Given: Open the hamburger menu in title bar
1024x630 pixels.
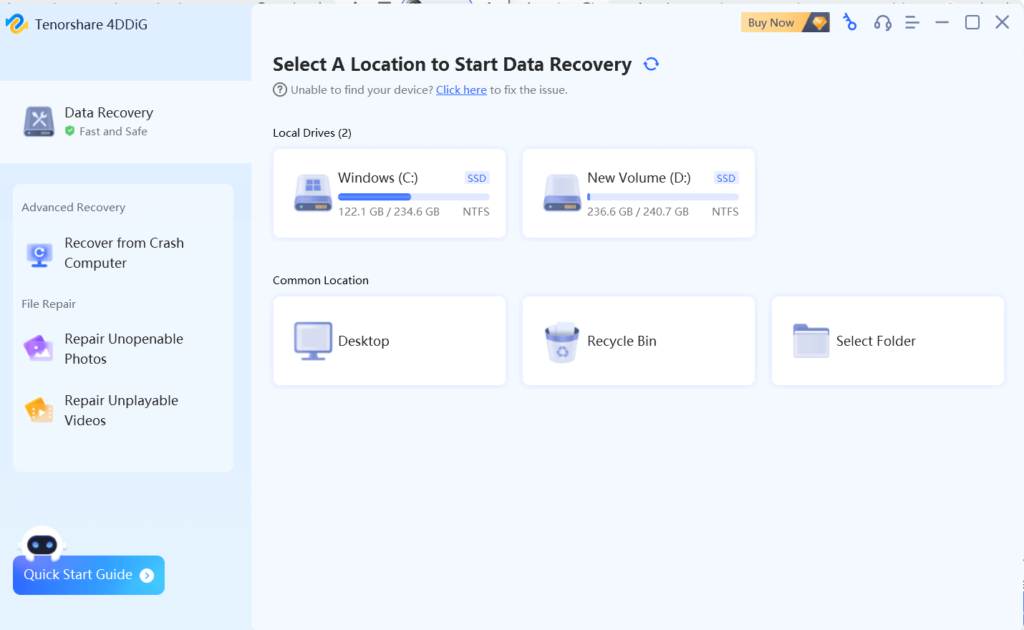Looking at the screenshot, I should (x=912, y=22).
